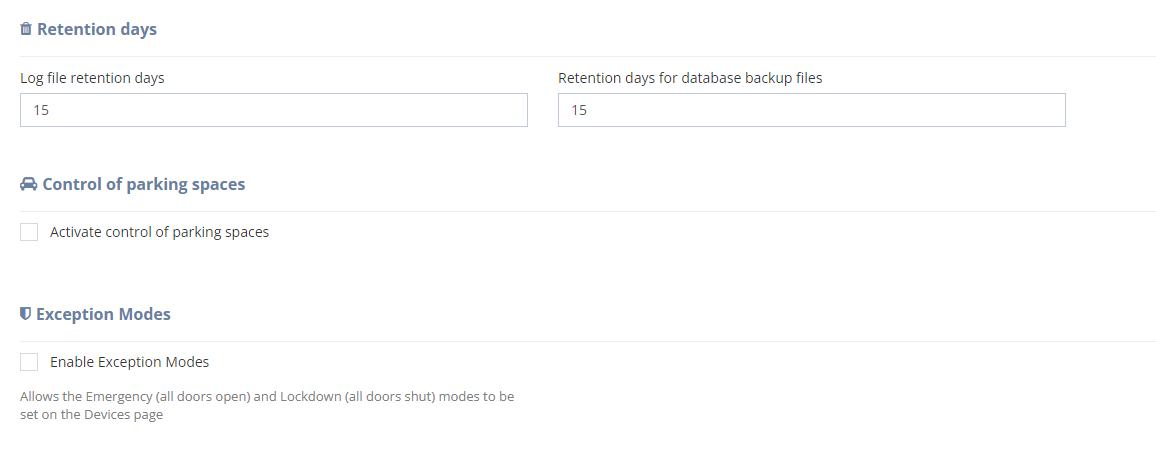Click the shield icon beside Exception Modes
This screenshot has height=457, width=1156.
26,314
